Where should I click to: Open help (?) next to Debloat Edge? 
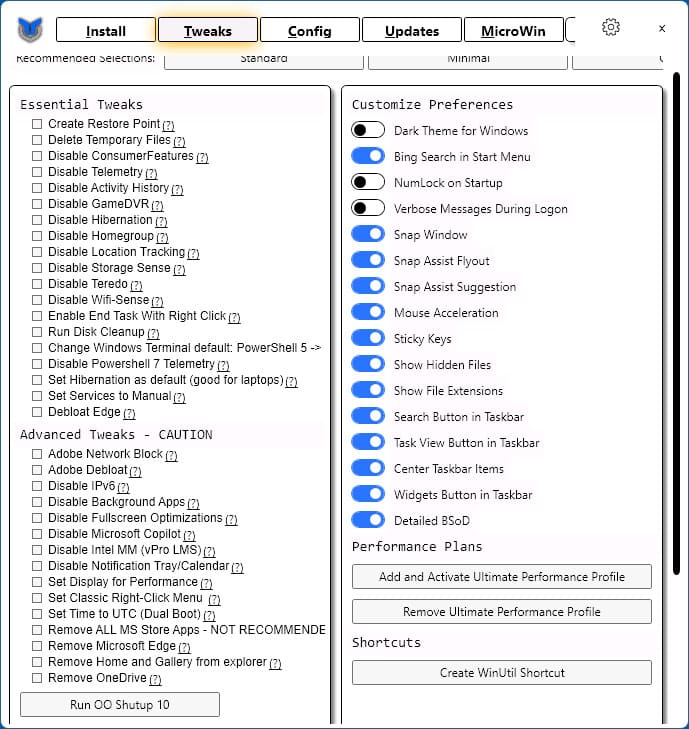click(129, 413)
